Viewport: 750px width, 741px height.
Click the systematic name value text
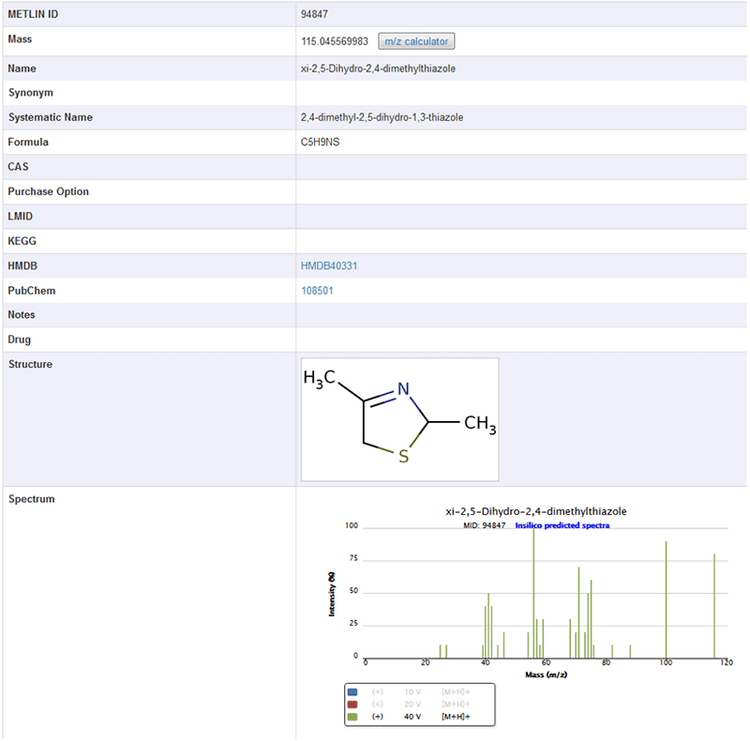coord(381,117)
